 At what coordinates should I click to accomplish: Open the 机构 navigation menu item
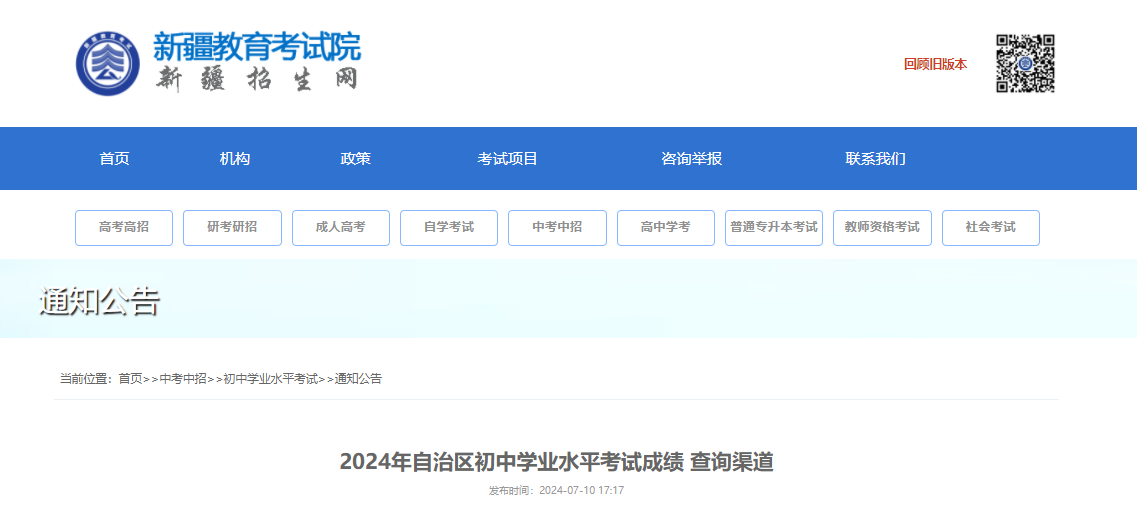[x=235, y=159]
